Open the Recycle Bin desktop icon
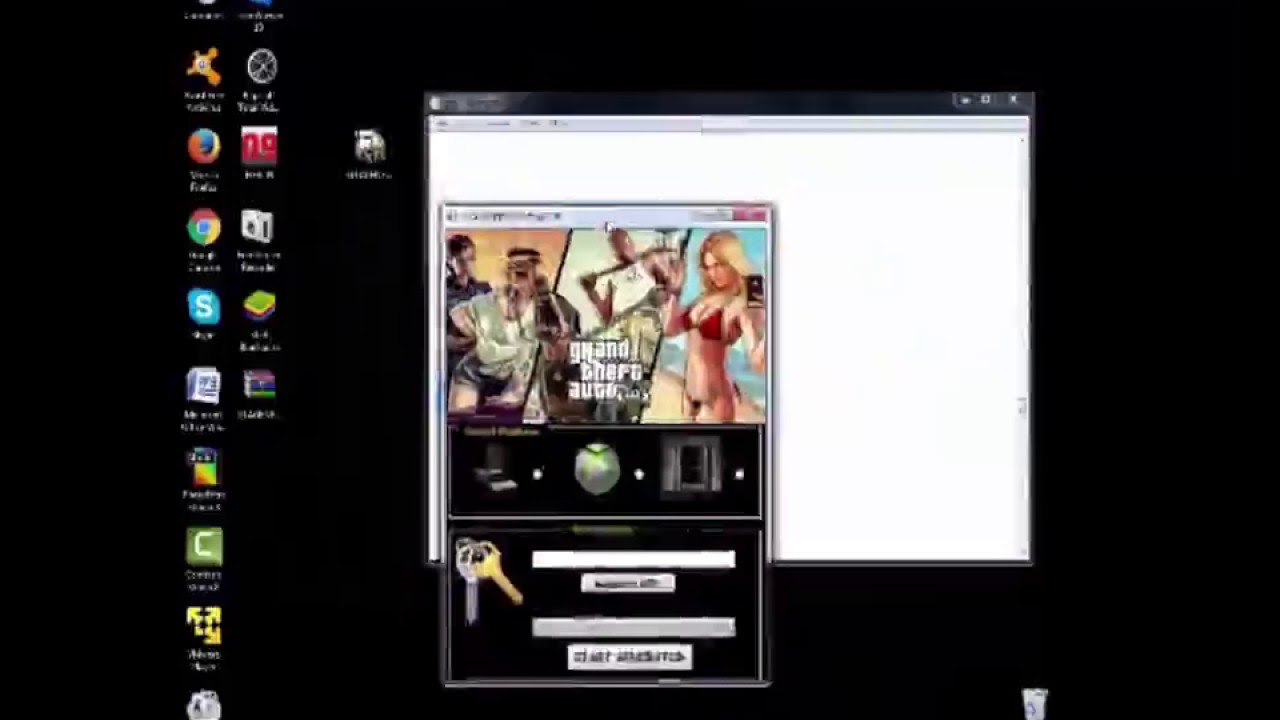This screenshot has height=720, width=1280. (x=1035, y=703)
